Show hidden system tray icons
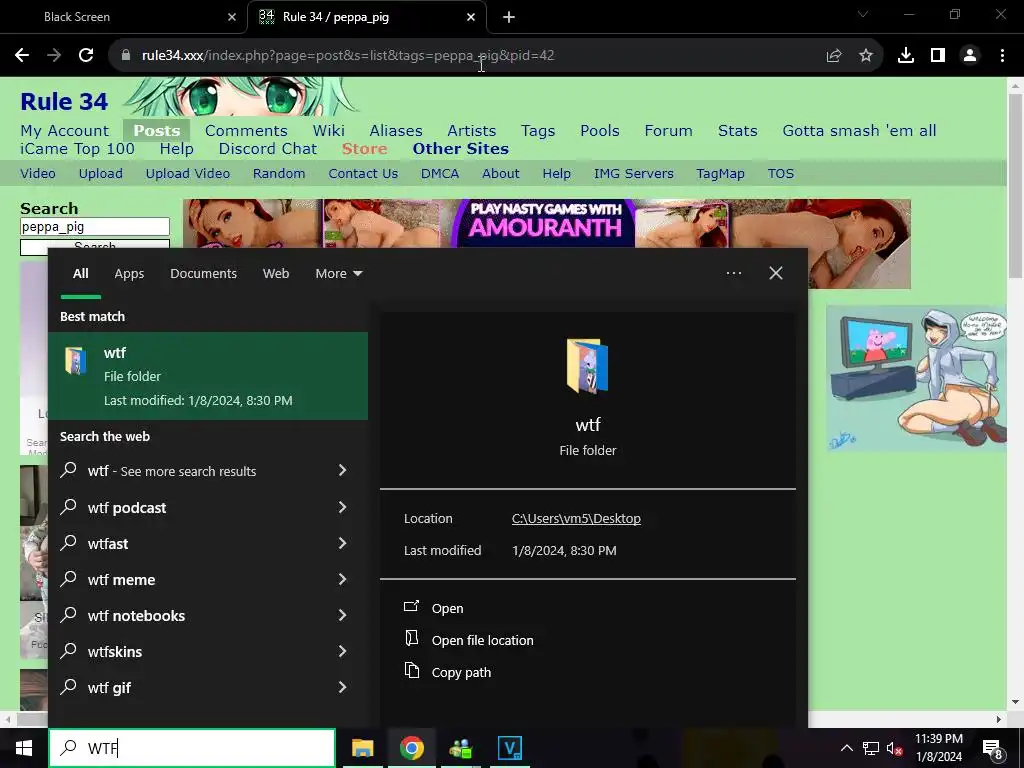This screenshot has width=1024, height=768. (846, 748)
